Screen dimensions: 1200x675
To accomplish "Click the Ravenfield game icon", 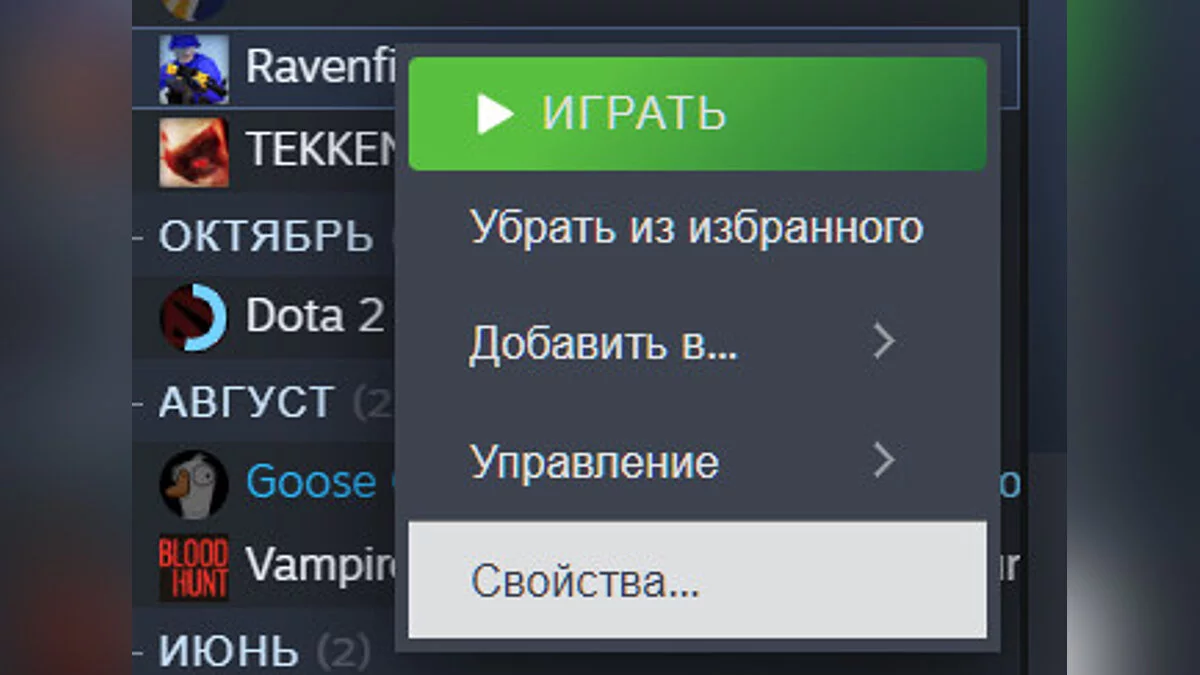I will coord(194,69).
